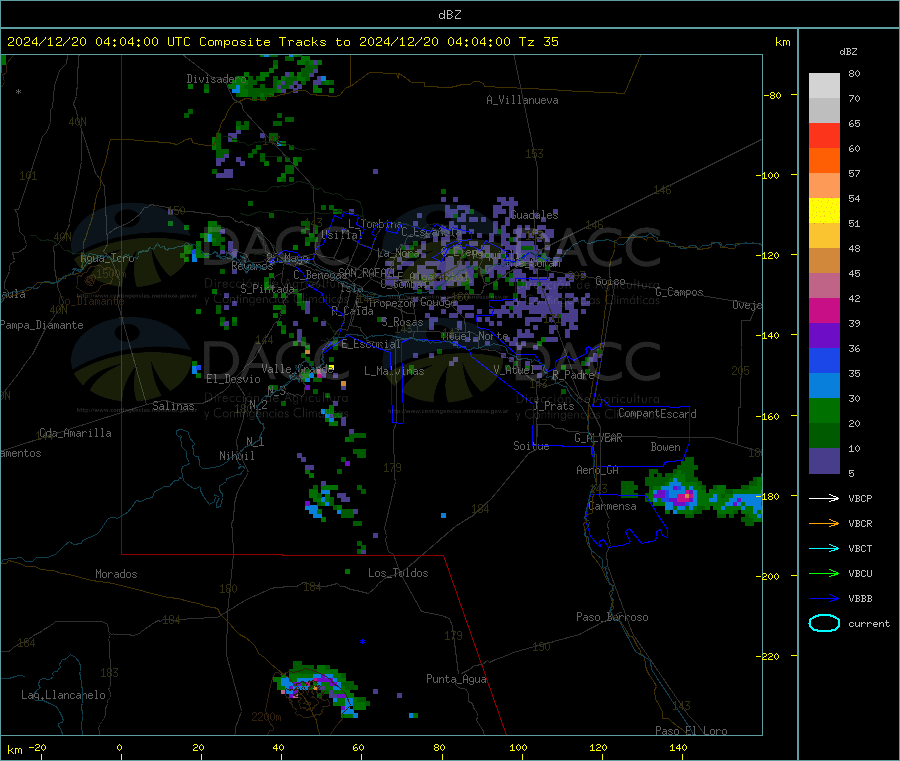900x761 pixels.
Task: Click the white asterisk marker near top-left
Action: pos(18,92)
